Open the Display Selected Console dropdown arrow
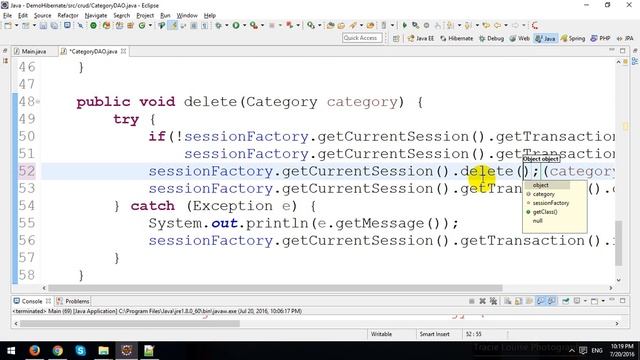The height and width of the screenshot is (360, 640). pyautogui.click(x=585, y=301)
